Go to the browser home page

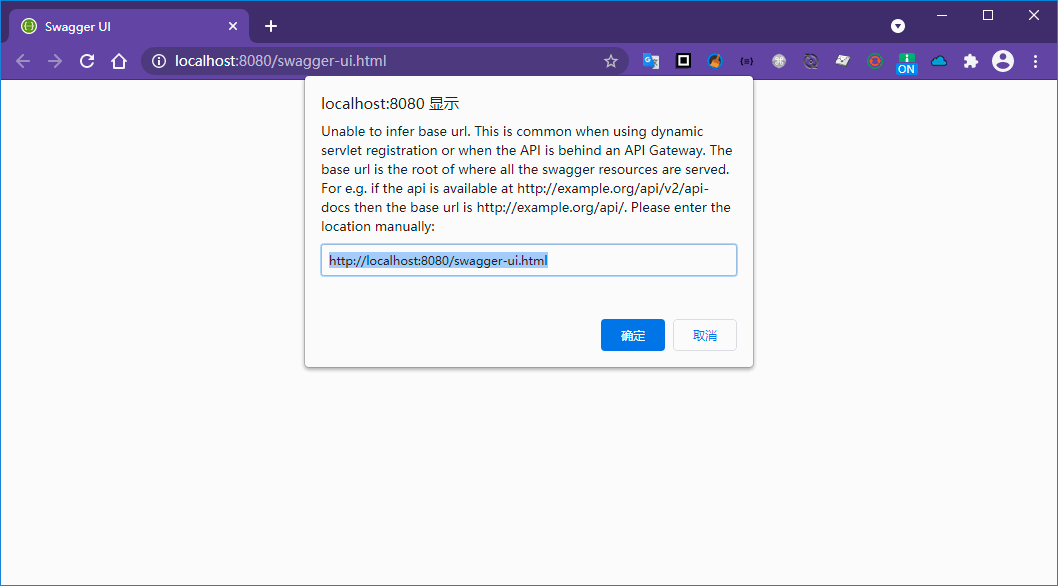pos(119,61)
